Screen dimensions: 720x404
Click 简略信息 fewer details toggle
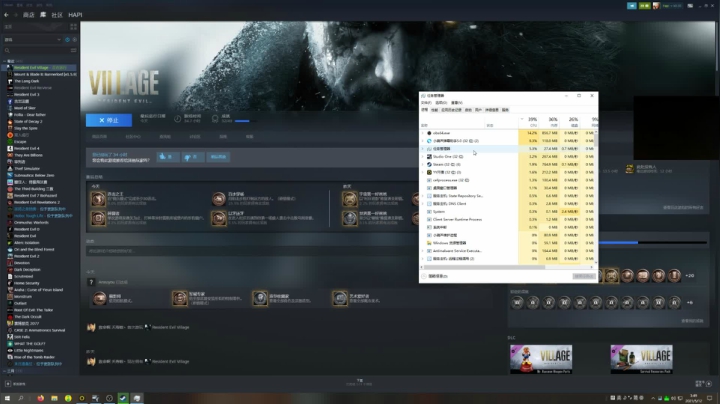click(434, 276)
